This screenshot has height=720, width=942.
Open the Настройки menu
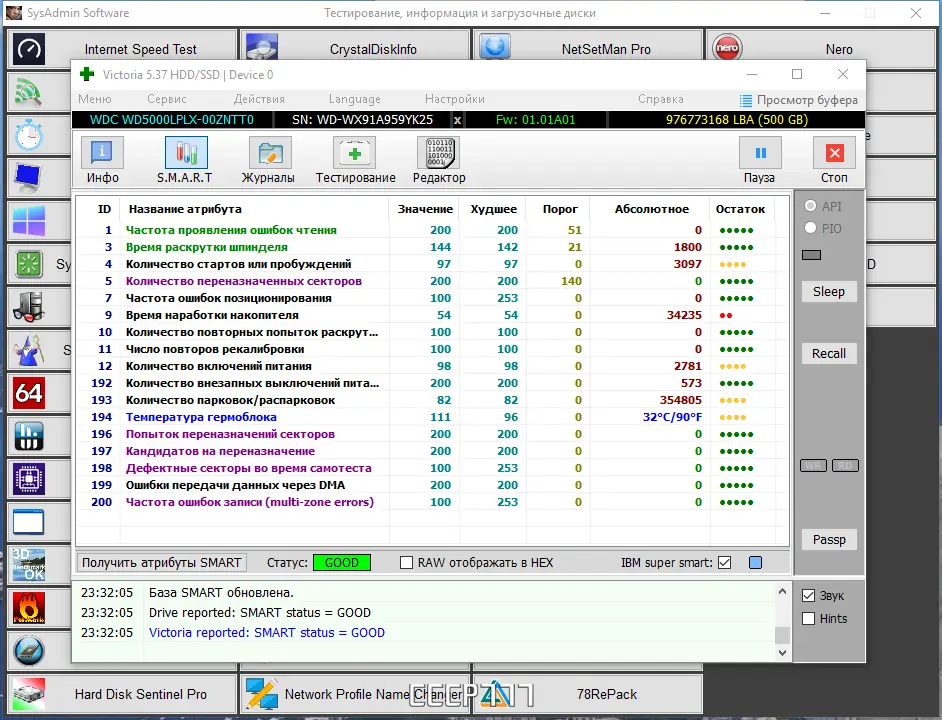(x=455, y=99)
